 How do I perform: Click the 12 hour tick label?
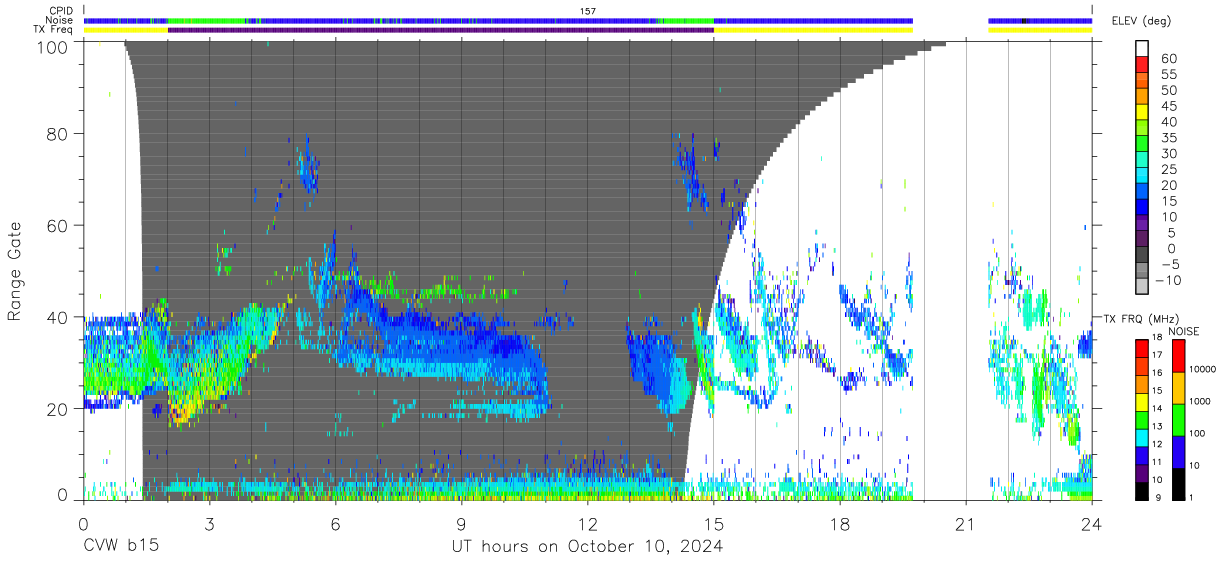tap(588, 523)
